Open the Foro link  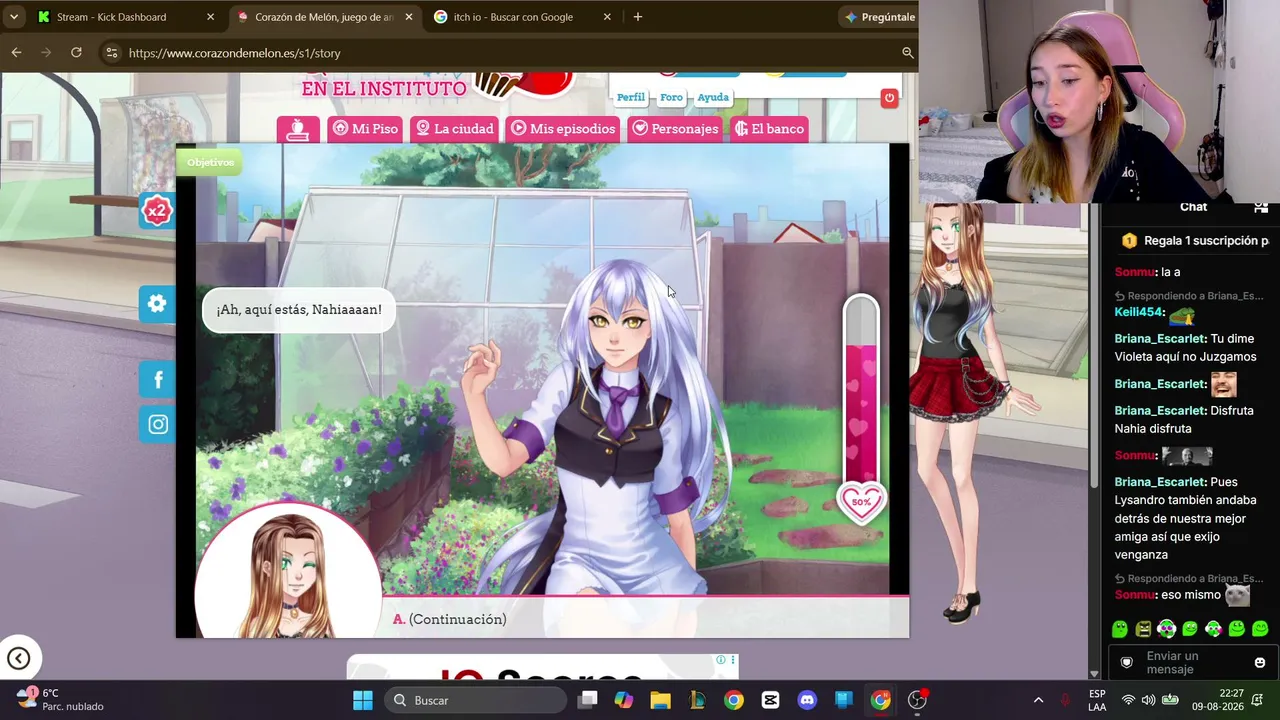pos(671,97)
